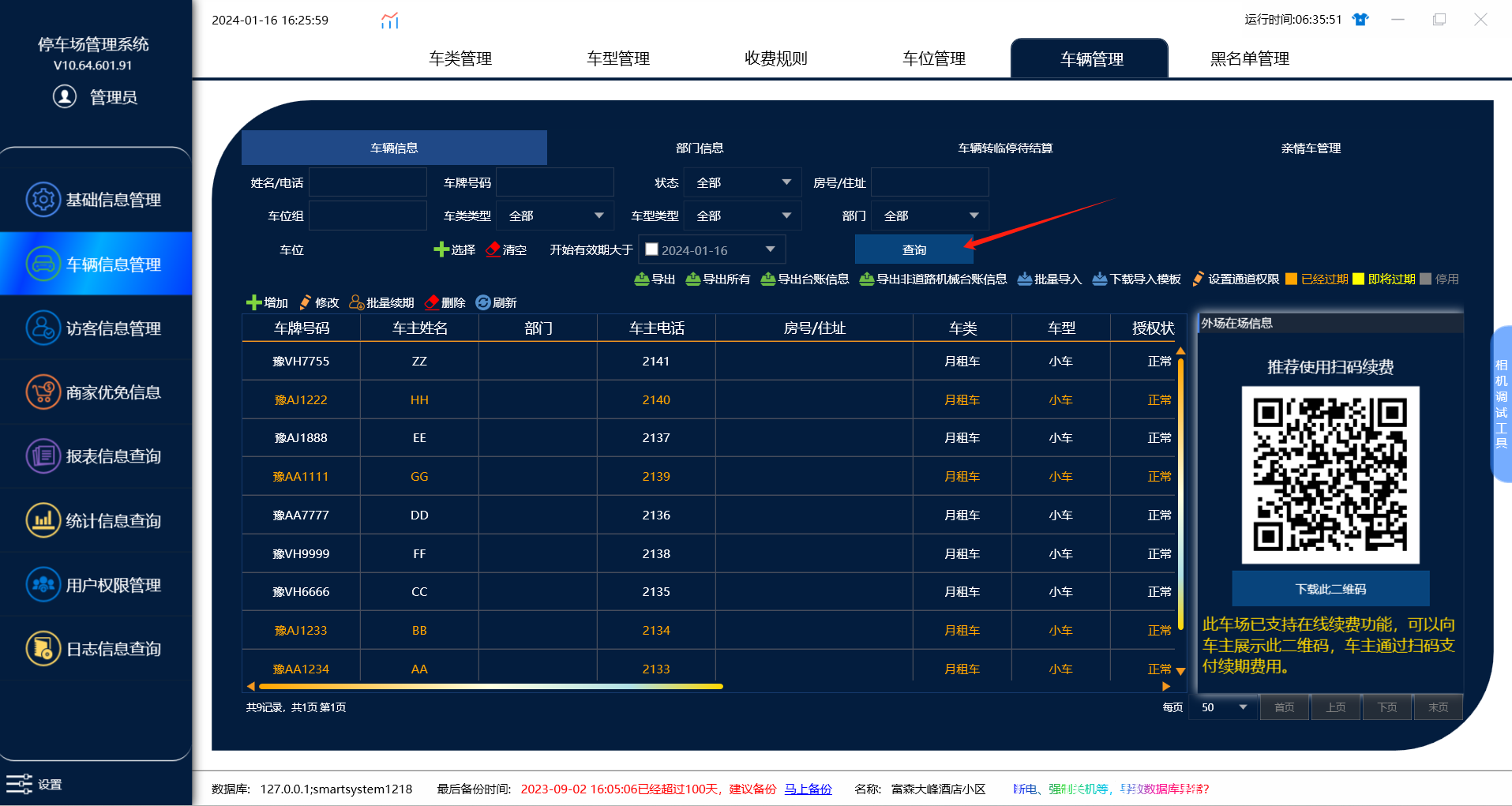Open 报表信息查询 report icon

click(43, 455)
